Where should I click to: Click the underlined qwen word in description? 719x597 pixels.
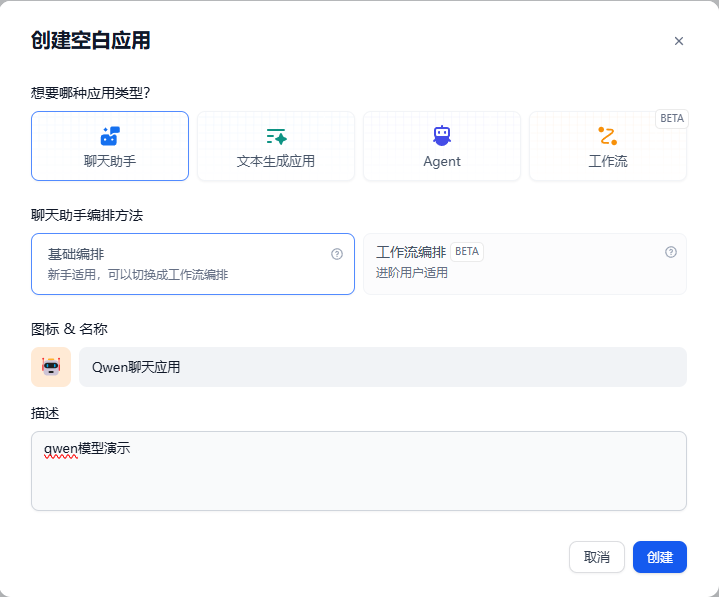(x=60, y=449)
